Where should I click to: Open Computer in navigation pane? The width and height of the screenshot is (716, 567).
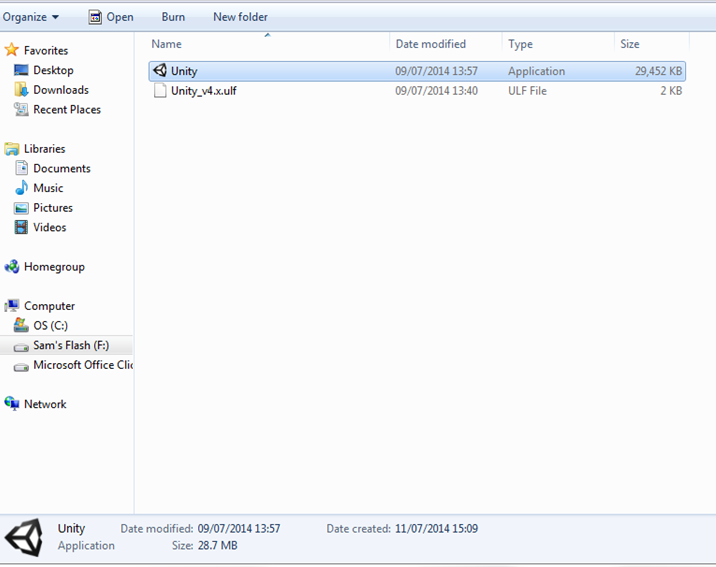pyautogui.click(x=49, y=306)
